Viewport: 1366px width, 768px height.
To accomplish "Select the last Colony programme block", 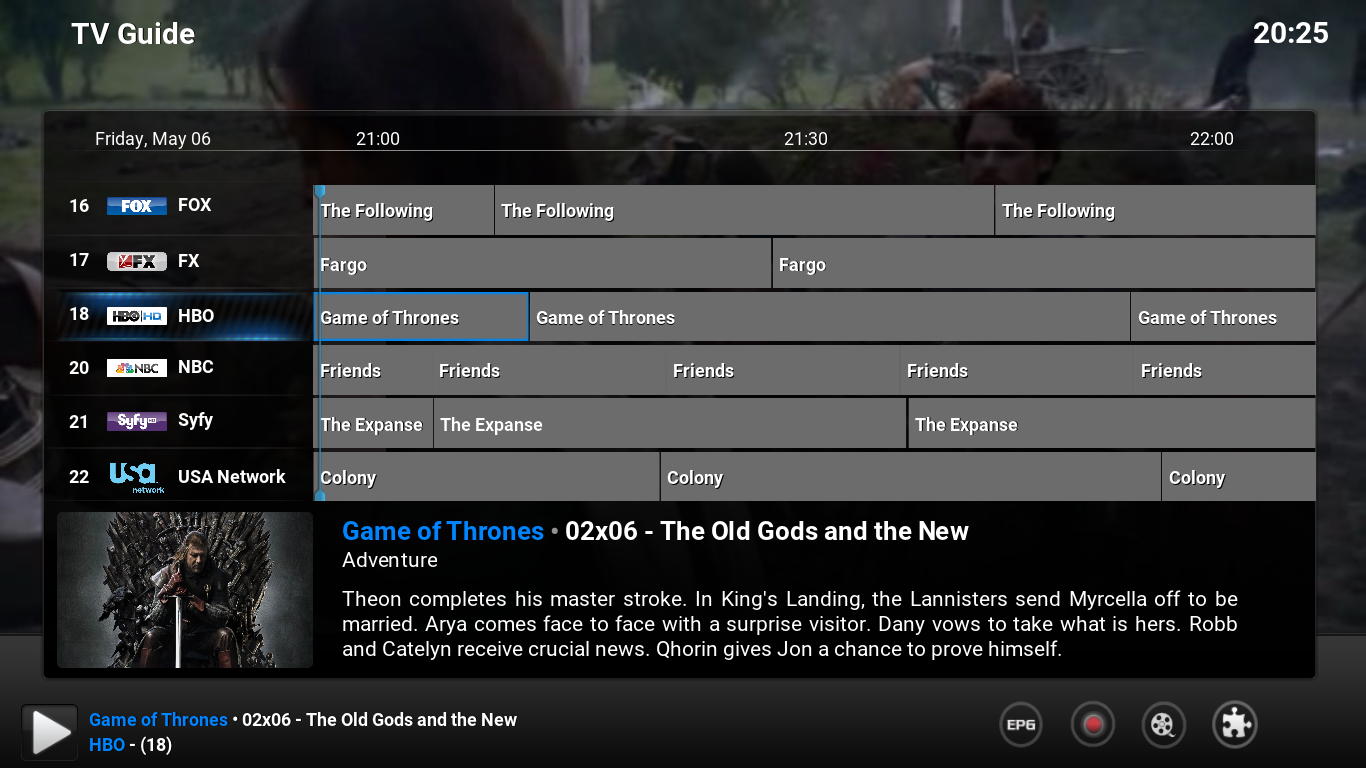I will (1239, 477).
